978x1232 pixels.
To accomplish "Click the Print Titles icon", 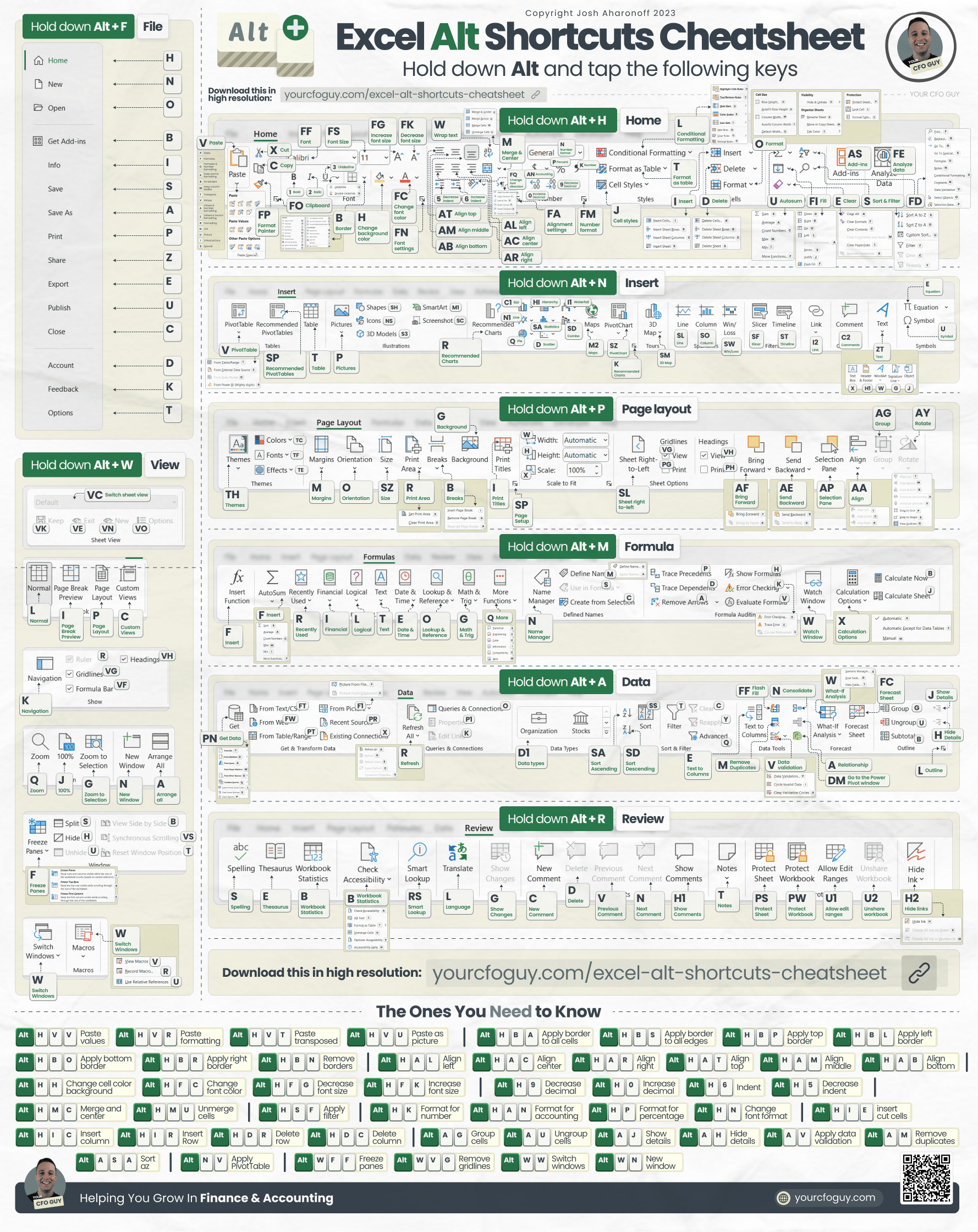I will pos(502,445).
